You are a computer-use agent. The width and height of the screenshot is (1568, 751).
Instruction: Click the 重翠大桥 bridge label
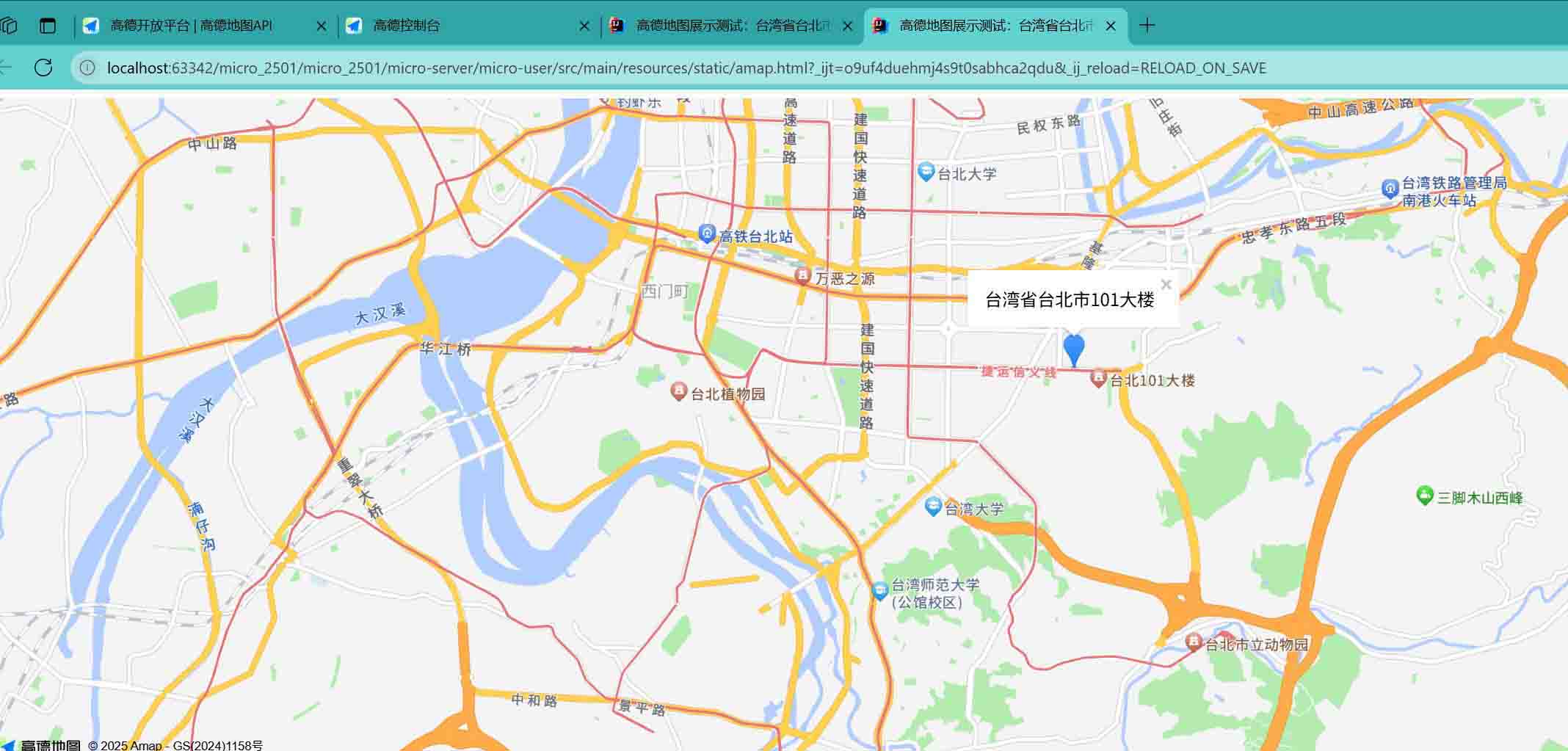click(x=360, y=487)
